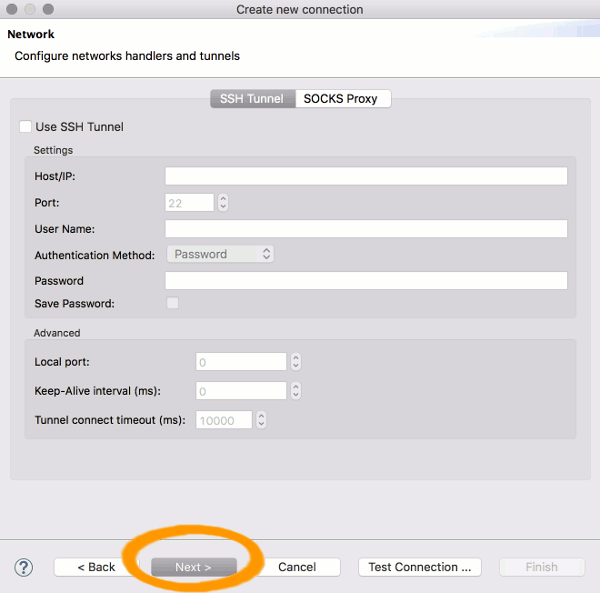600x593 pixels.
Task: Open the help question mark icon
Action: point(24,567)
